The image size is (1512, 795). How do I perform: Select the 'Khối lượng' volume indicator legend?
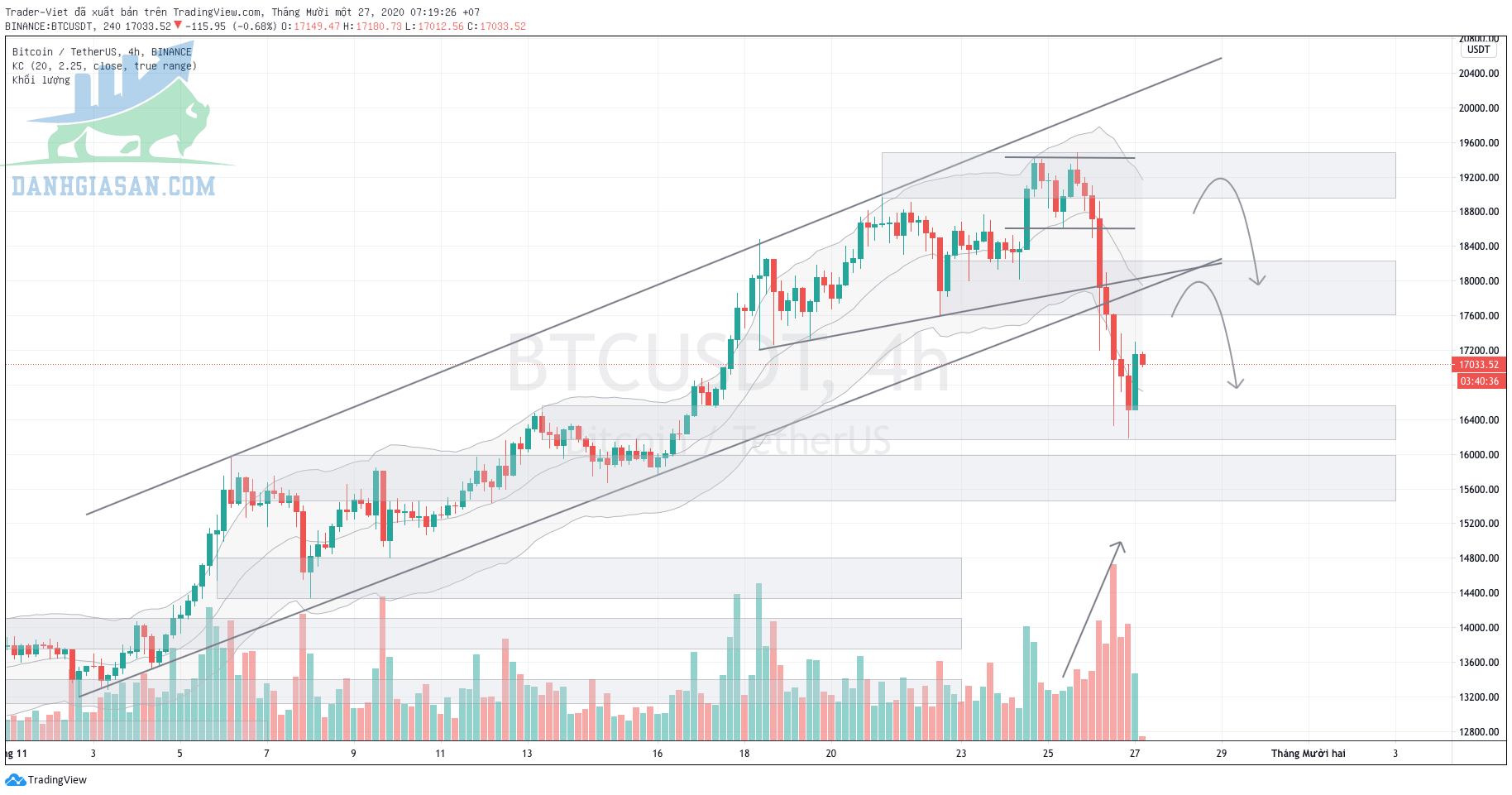(41, 80)
